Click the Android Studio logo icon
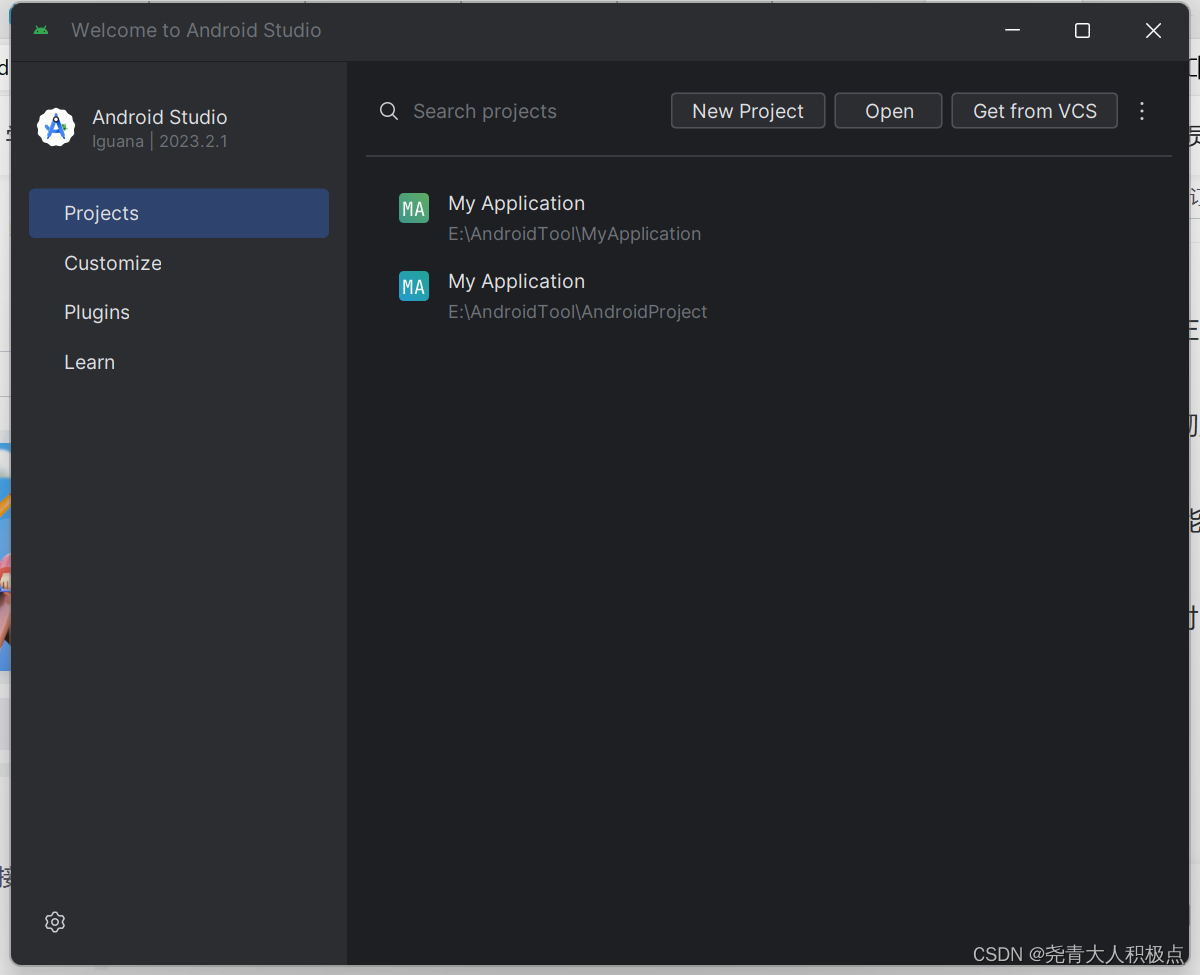Image resolution: width=1200 pixels, height=975 pixels. coord(56,128)
